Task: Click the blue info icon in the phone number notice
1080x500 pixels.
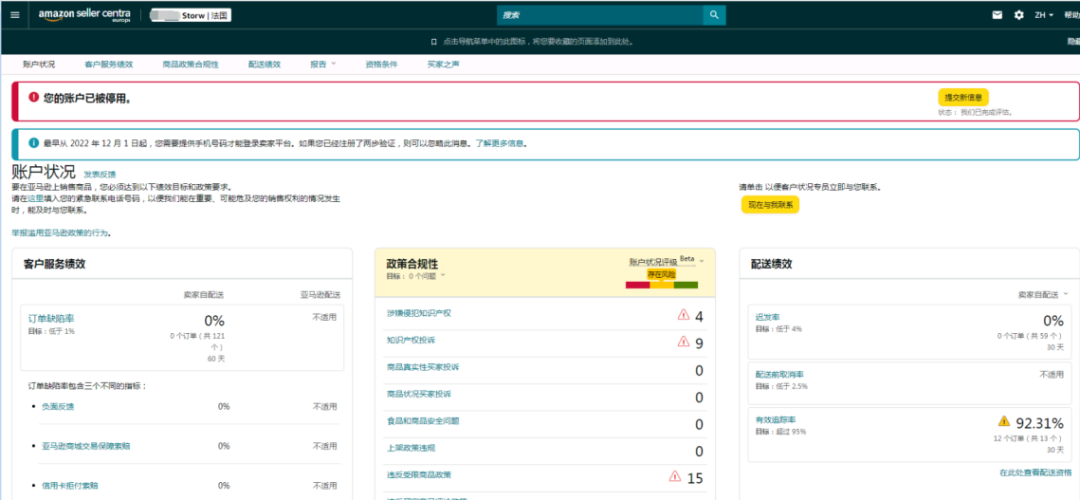Action: 34,143
